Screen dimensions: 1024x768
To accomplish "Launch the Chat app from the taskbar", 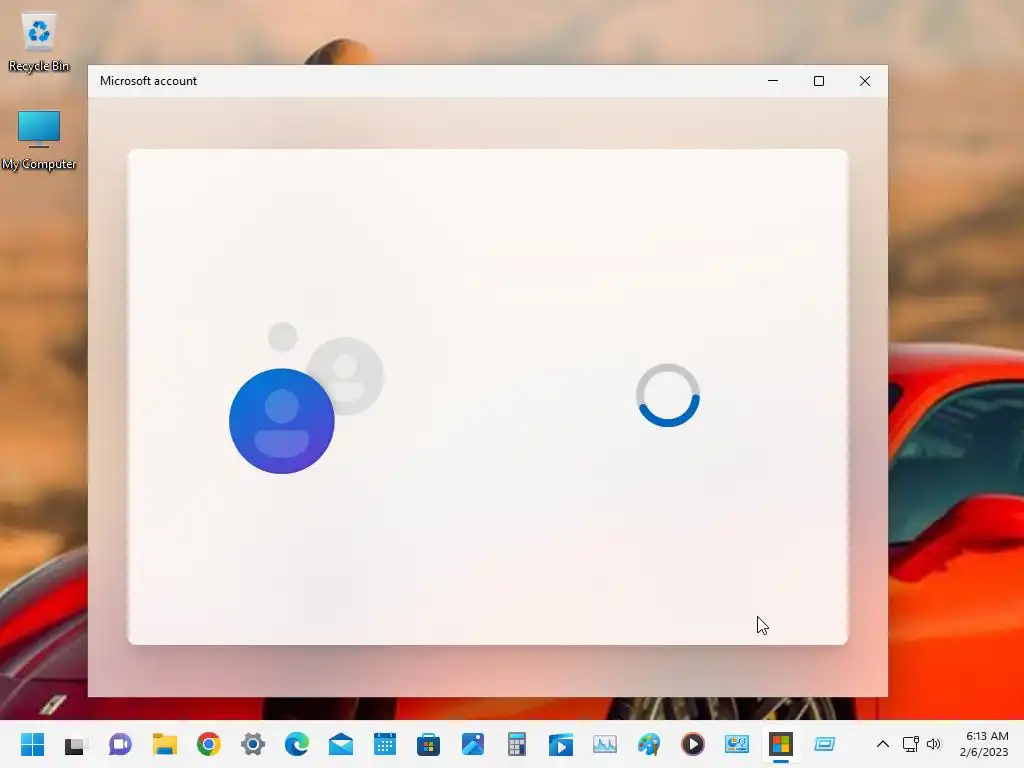I will pyautogui.click(x=120, y=744).
